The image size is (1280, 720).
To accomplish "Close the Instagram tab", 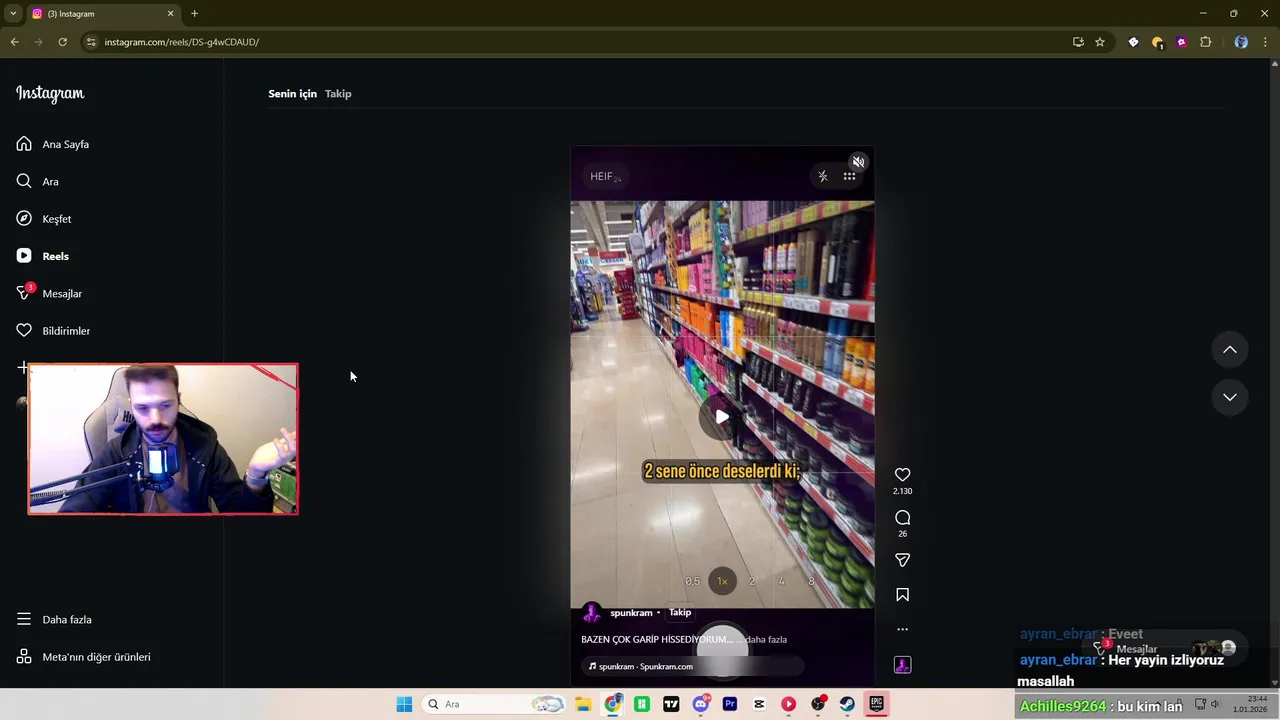I will pyautogui.click(x=170, y=14).
